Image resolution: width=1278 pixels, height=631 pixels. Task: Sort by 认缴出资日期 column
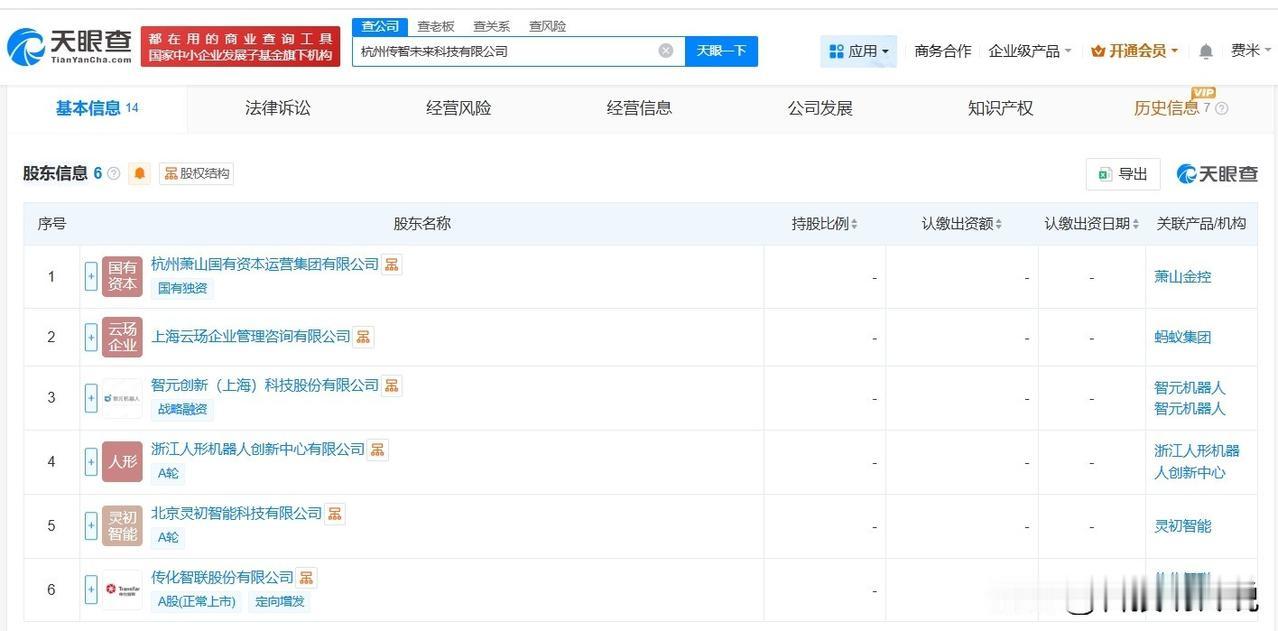(x=1092, y=224)
